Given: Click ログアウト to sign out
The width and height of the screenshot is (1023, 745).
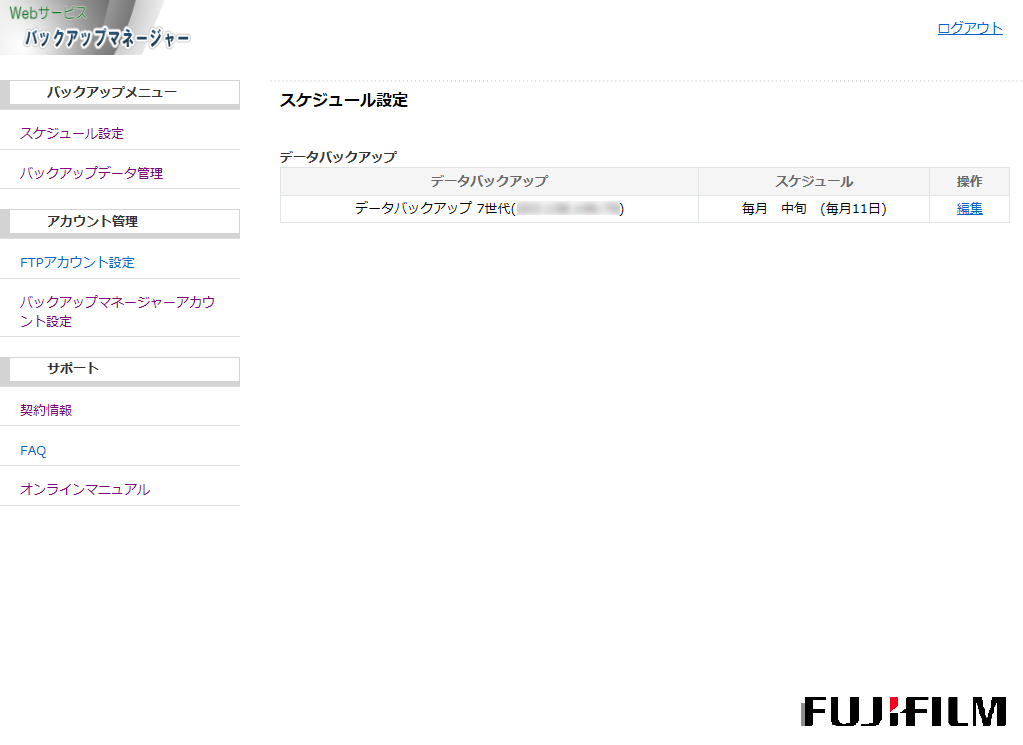Looking at the screenshot, I should coord(969,27).
